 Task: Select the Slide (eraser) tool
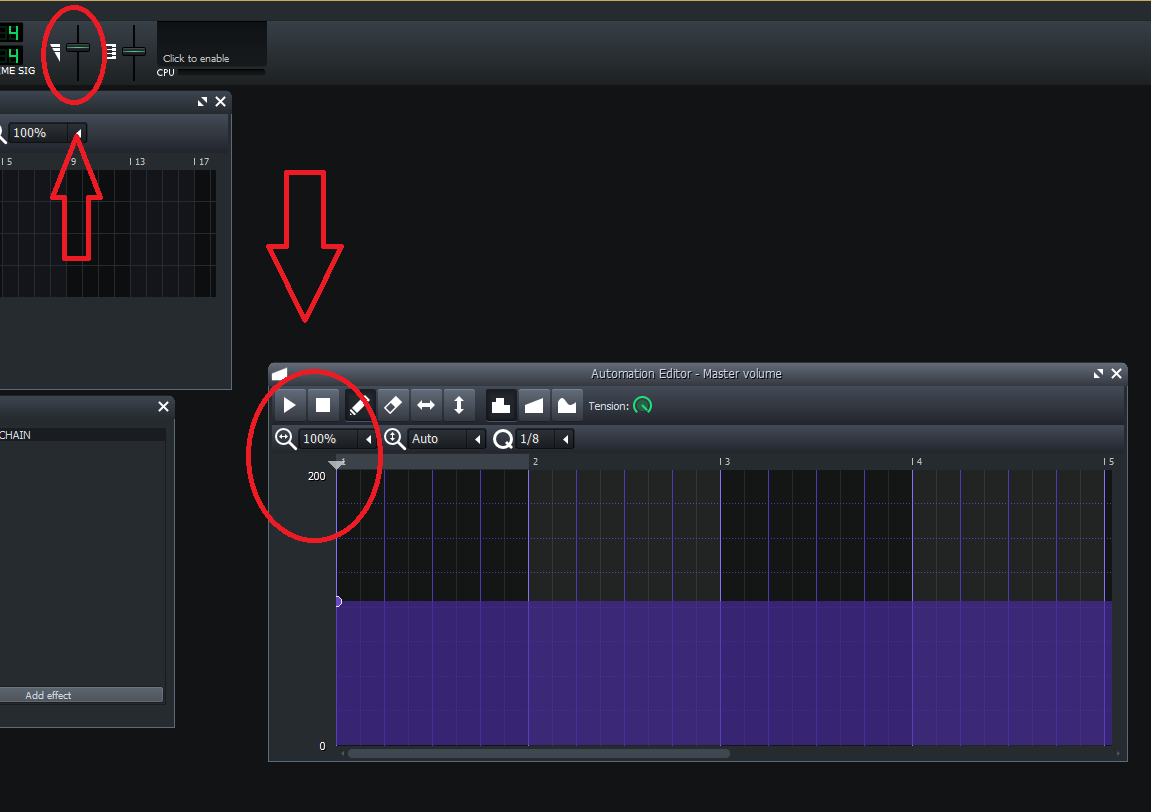click(x=393, y=404)
